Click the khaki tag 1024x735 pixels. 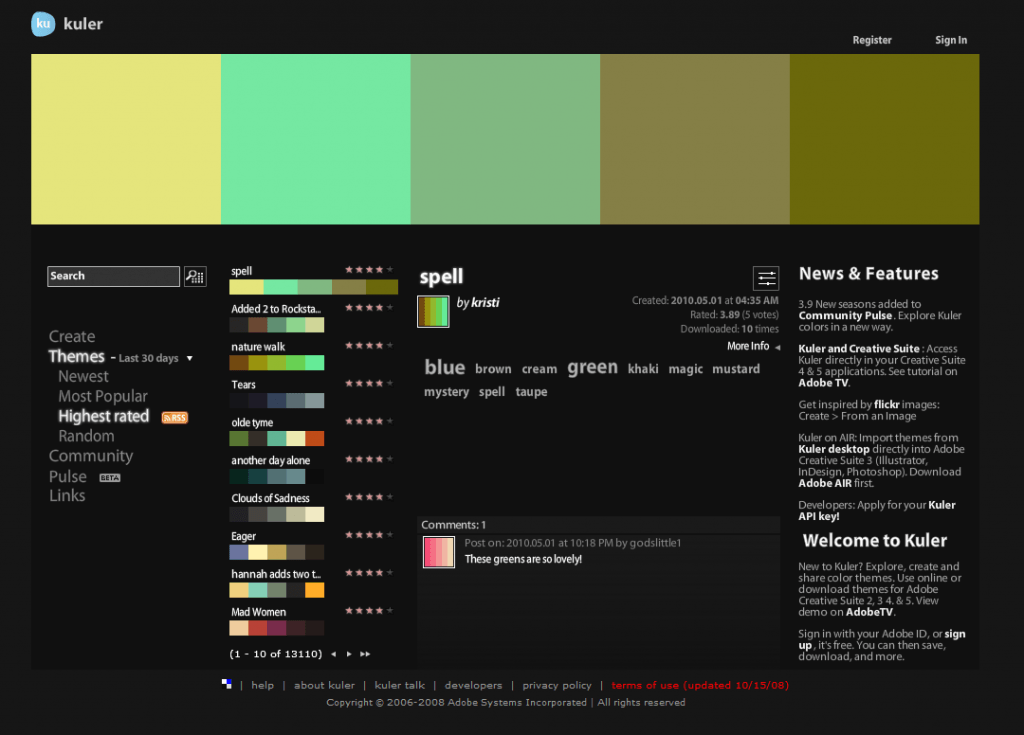click(x=643, y=369)
